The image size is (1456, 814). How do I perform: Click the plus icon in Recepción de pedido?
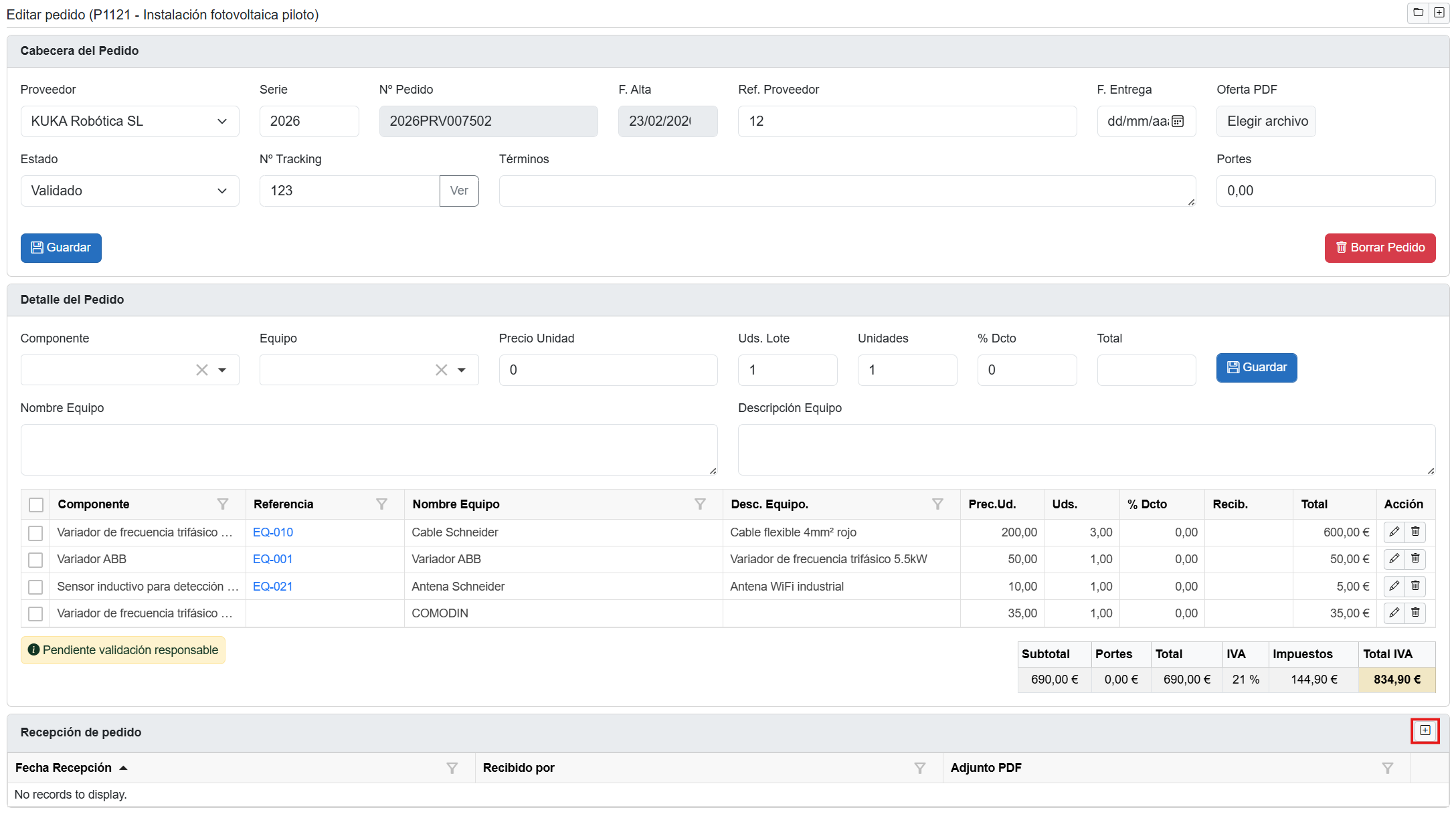[x=1425, y=730]
